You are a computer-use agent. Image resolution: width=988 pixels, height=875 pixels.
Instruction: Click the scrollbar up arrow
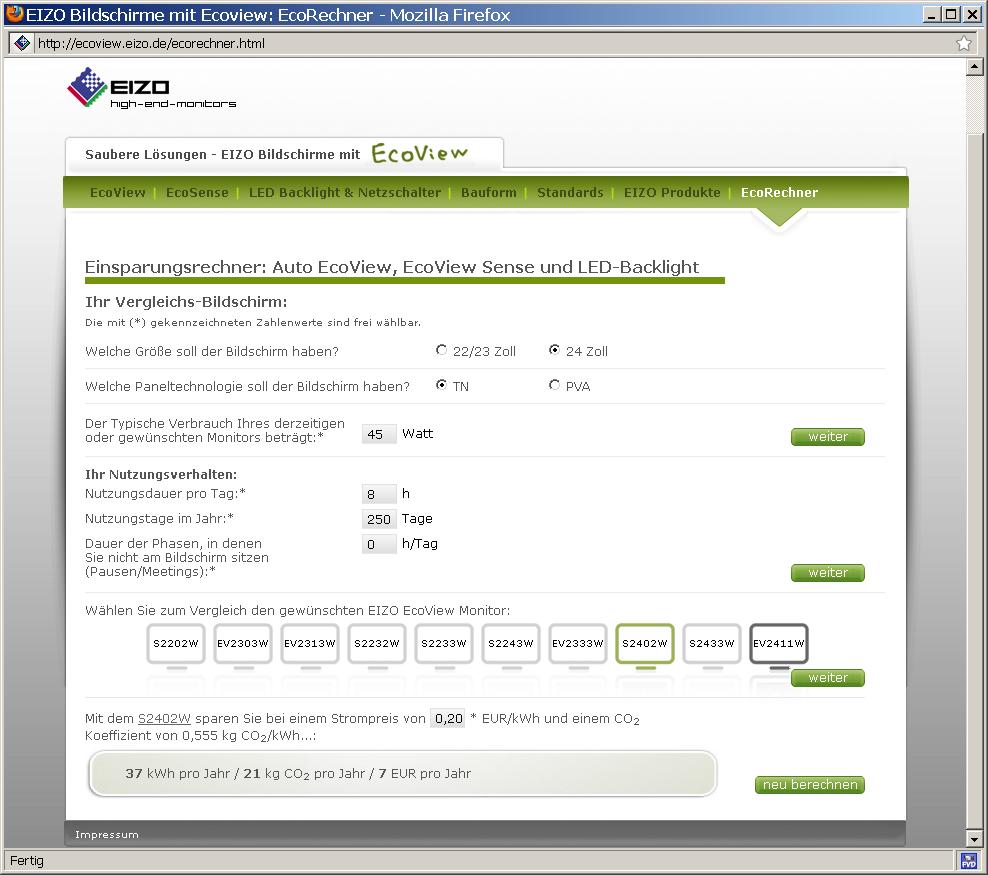pyautogui.click(x=974, y=67)
